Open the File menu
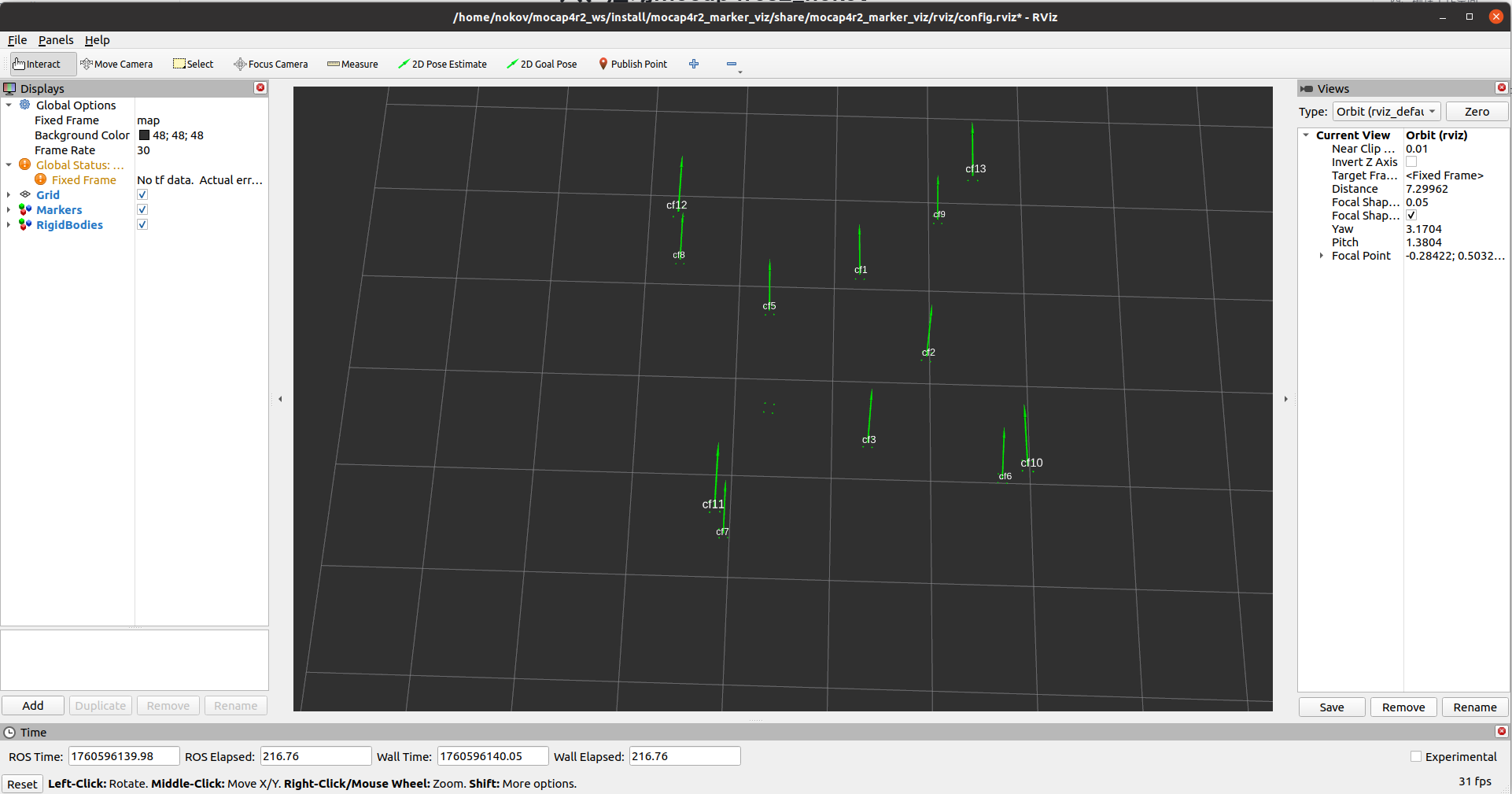This screenshot has width=1512, height=794. (x=17, y=40)
